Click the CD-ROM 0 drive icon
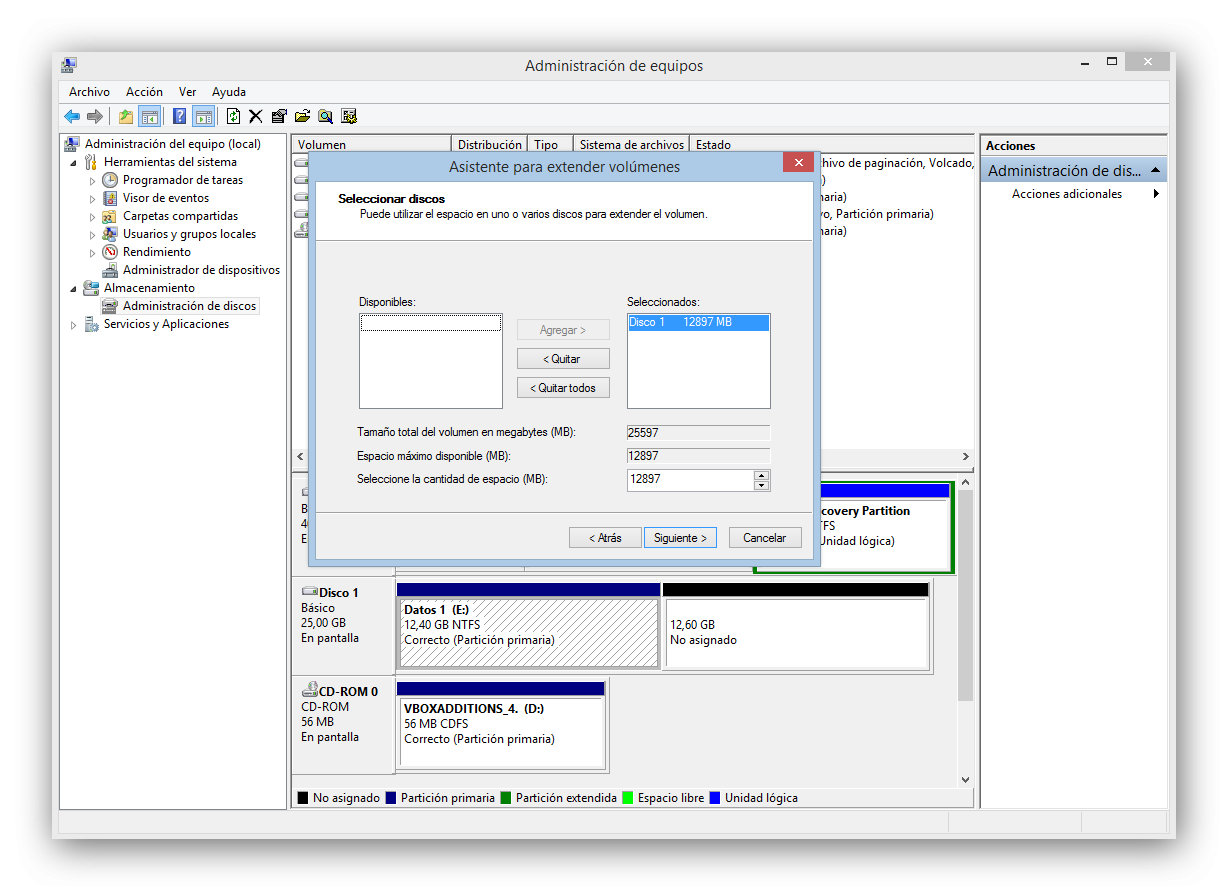This screenshot has height=891, width=1228. point(309,690)
